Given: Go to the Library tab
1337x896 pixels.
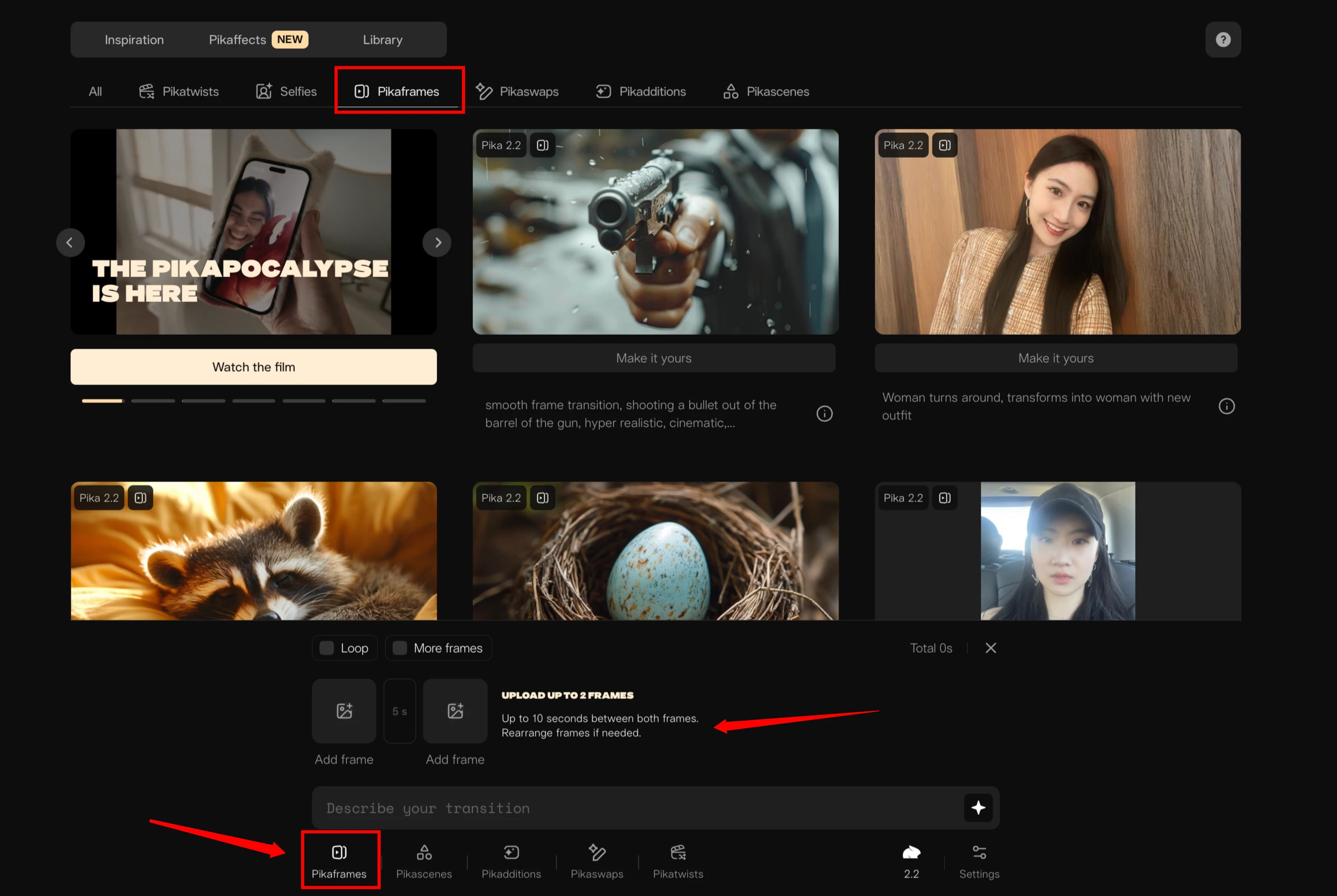Looking at the screenshot, I should click(x=382, y=39).
